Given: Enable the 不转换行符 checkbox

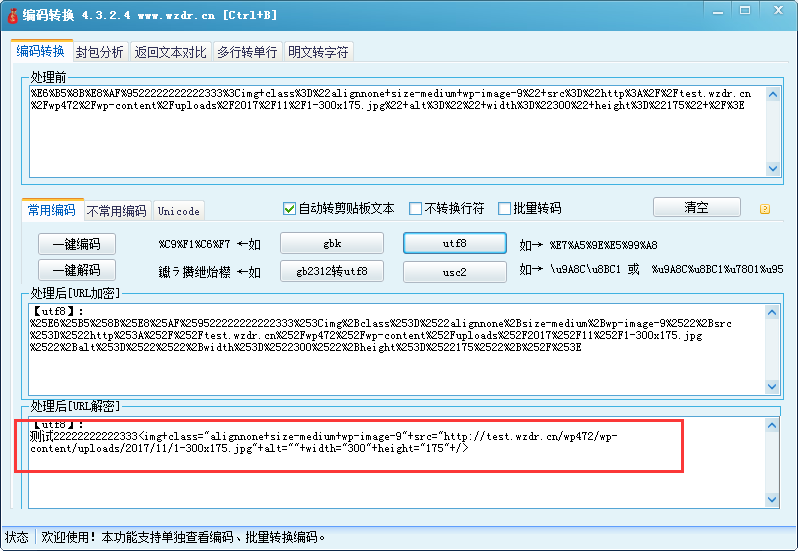Looking at the screenshot, I should [x=415, y=209].
